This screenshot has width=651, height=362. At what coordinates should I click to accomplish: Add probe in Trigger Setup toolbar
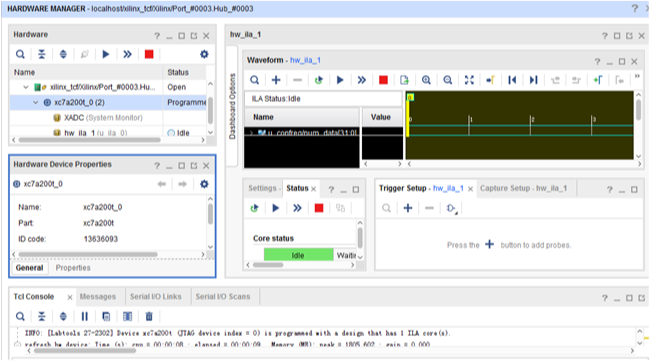(x=408, y=208)
